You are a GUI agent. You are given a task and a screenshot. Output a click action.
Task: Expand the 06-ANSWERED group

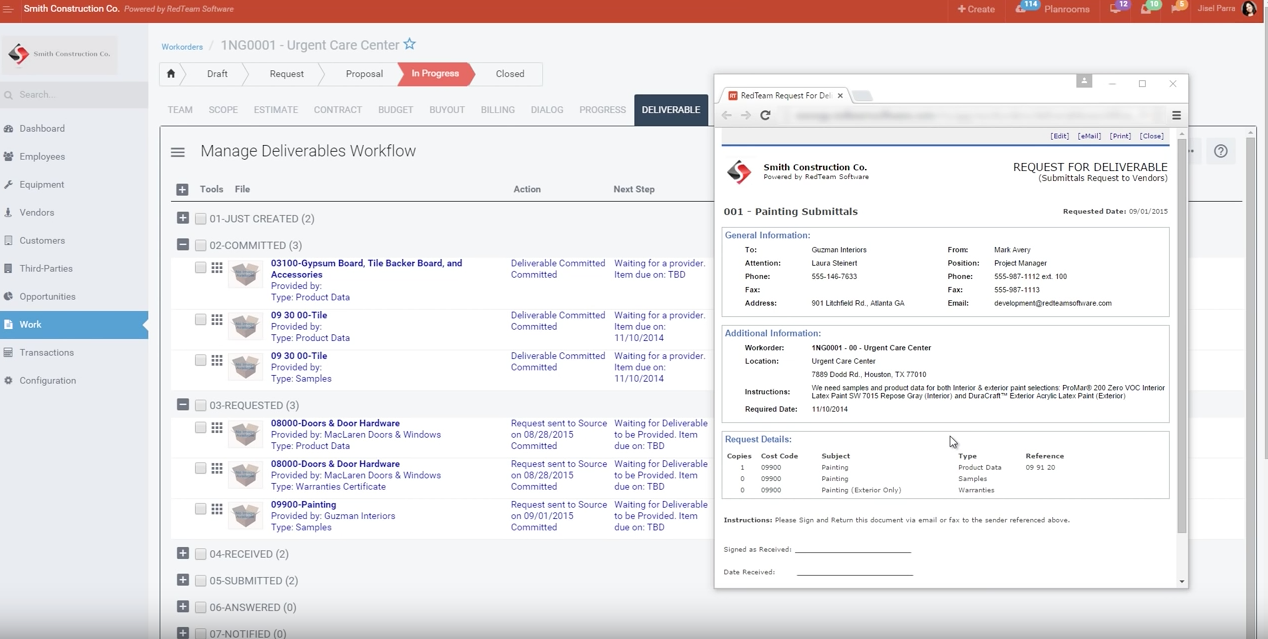[x=182, y=607]
